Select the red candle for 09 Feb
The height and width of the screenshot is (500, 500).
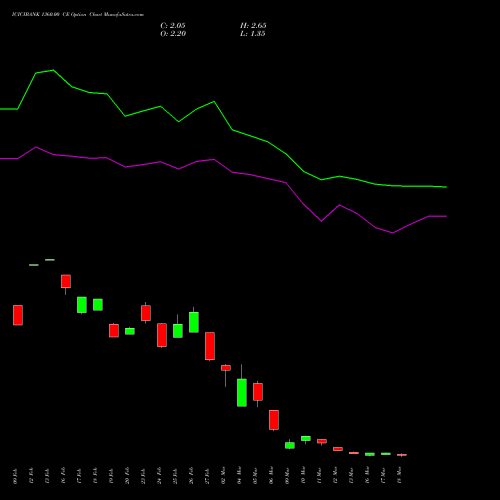point(18,315)
